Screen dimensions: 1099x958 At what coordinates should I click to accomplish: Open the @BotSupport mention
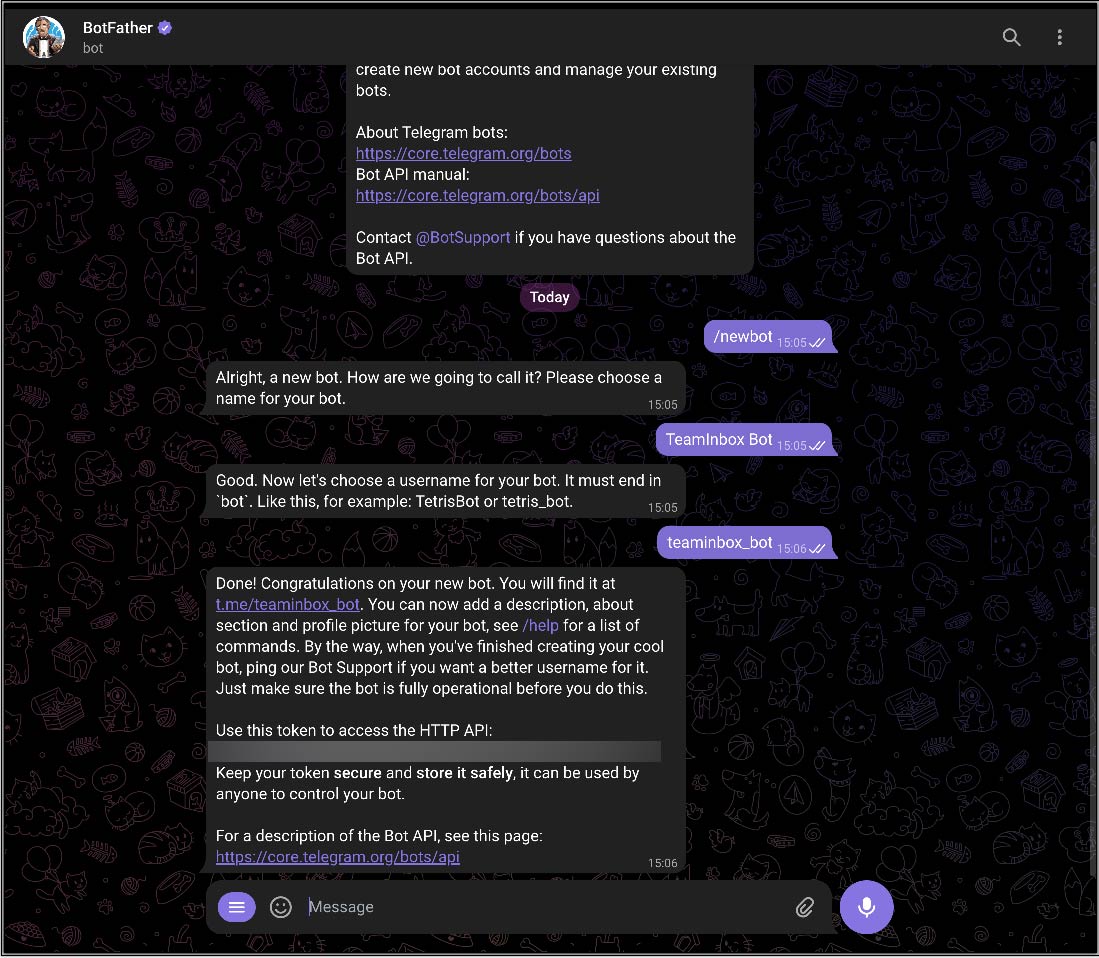[463, 238]
